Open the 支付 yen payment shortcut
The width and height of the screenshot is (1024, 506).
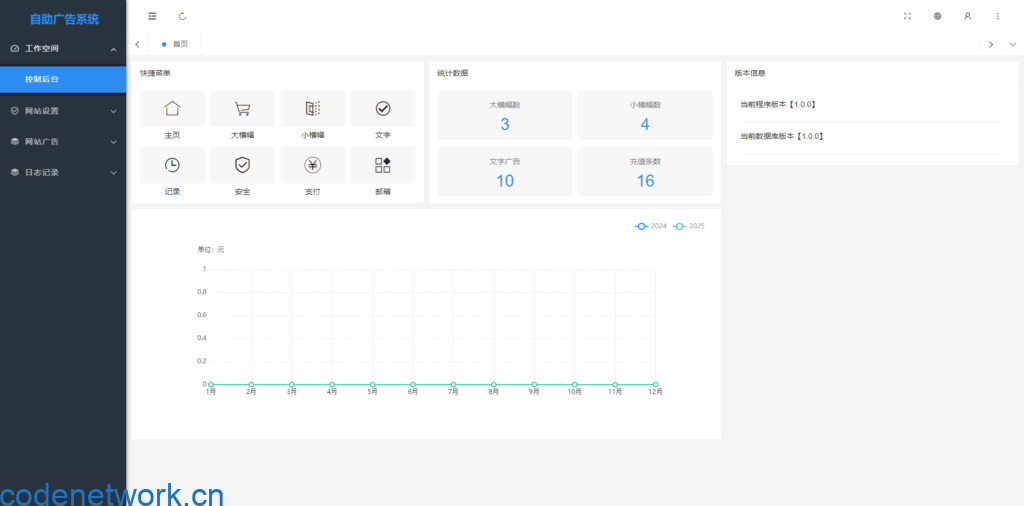click(x=312, y=165)
